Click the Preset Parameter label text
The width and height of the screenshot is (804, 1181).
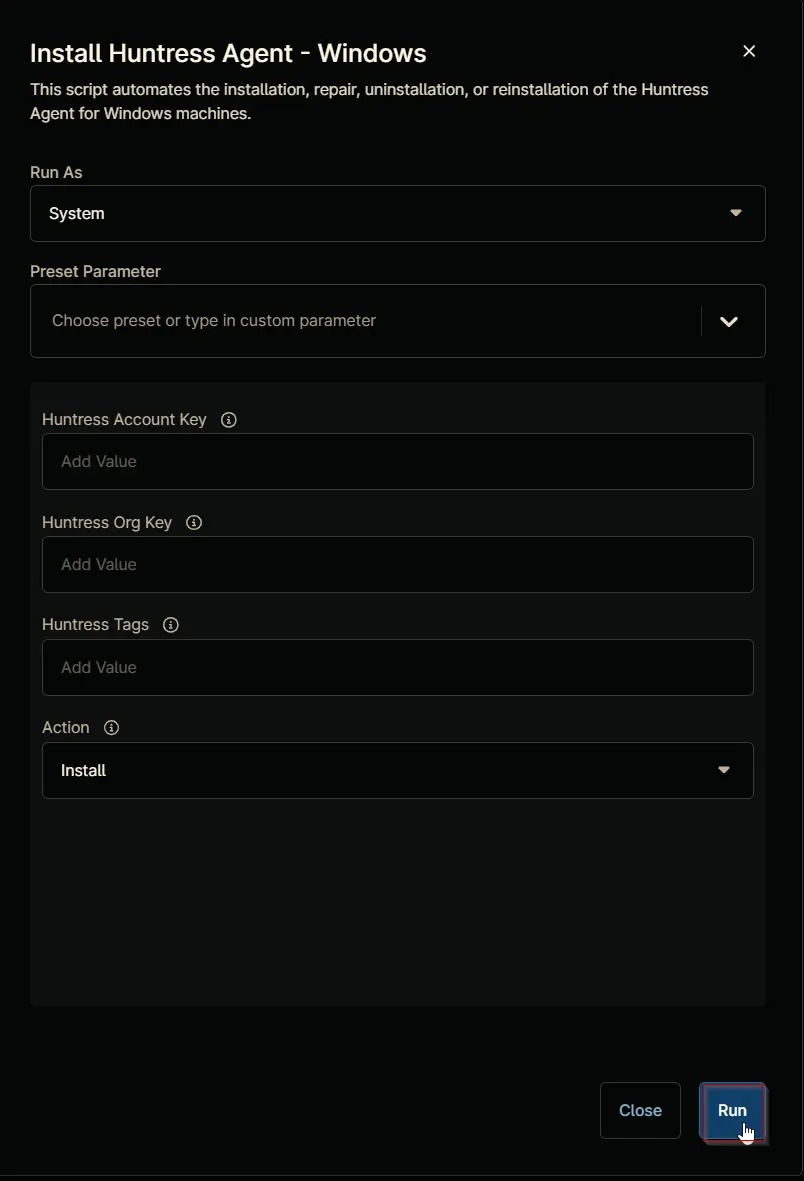[x=96, y=271]
